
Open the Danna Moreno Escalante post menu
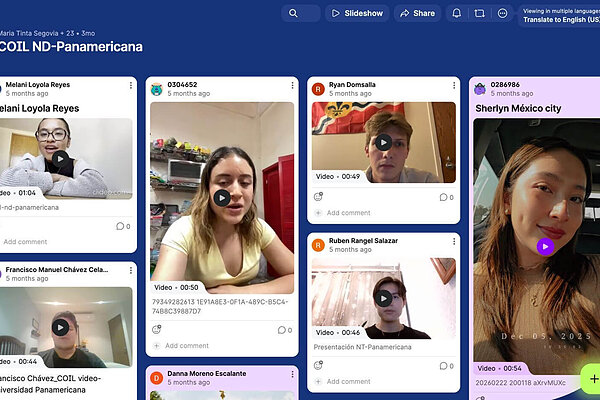pos(292,374)
